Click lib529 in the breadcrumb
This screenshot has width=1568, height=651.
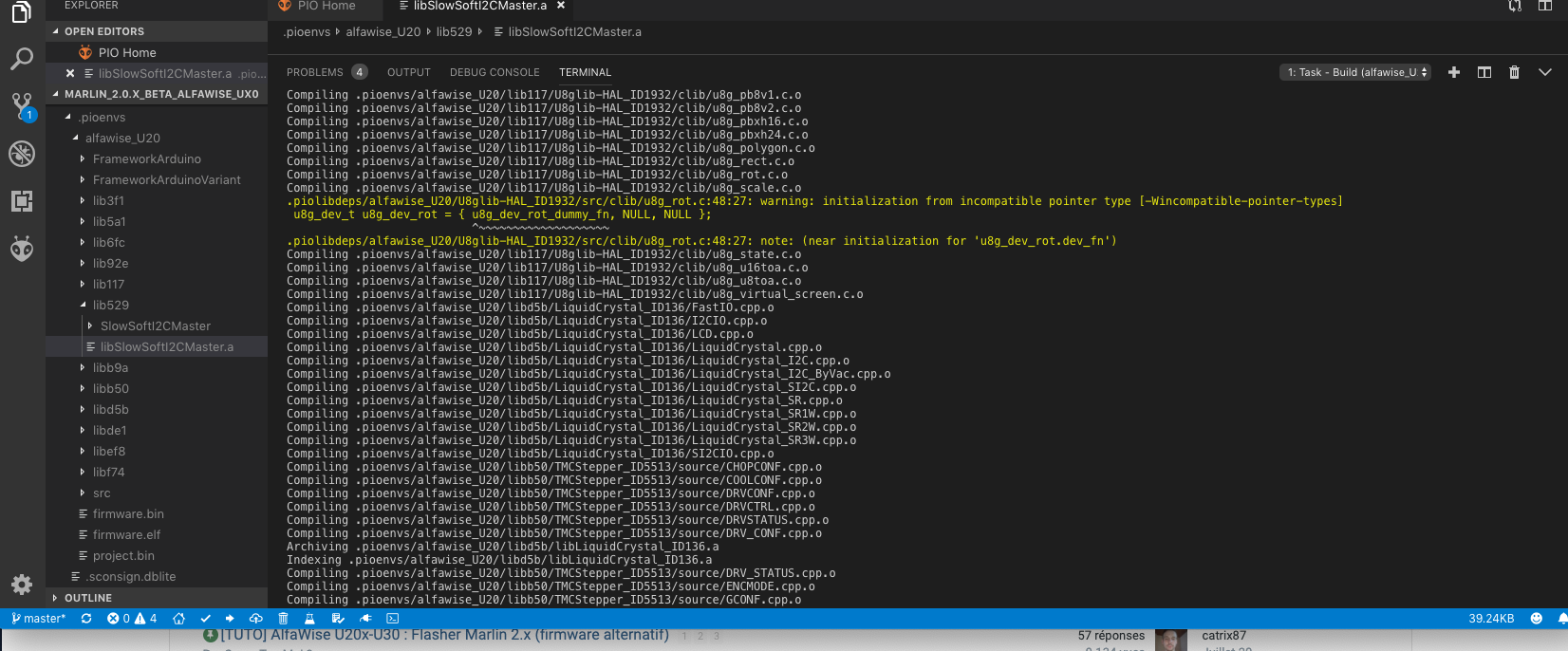pos(454,31)
